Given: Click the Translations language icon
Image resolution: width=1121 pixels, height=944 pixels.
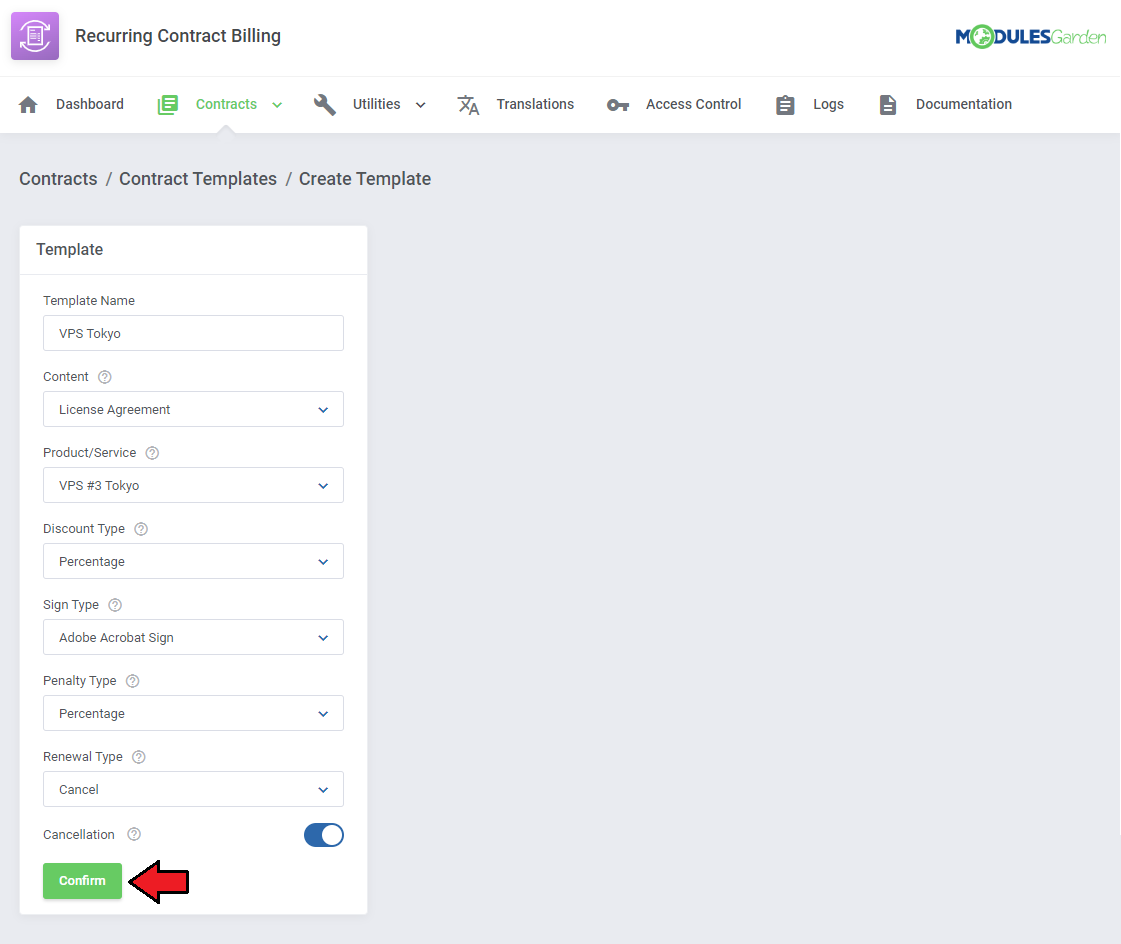Looking at the screenshot, I should point(468,104).
